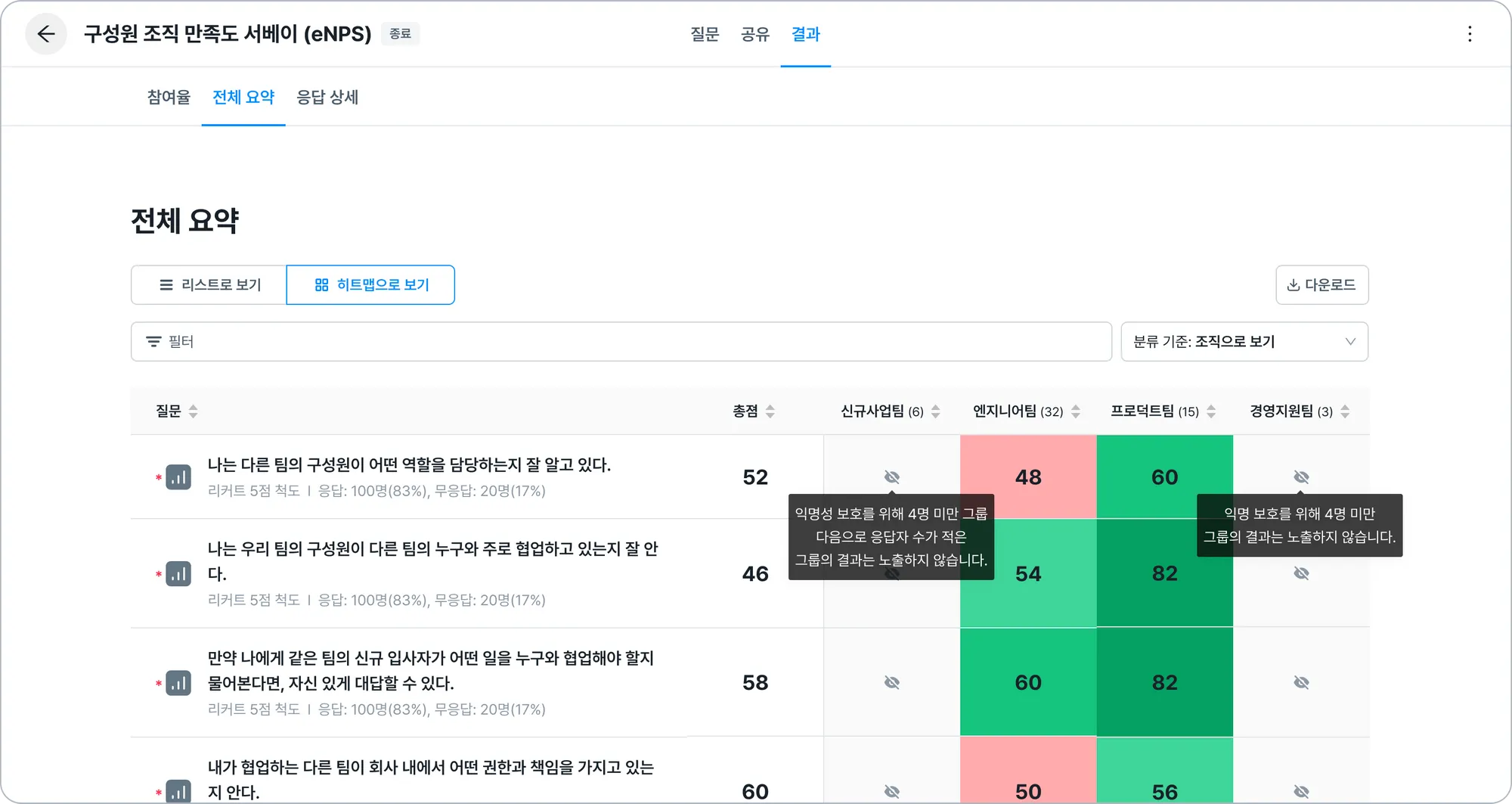The image size is (1512, 804).
Task: Click hidden-result eye icon for 경영지원팀, first question row
Action: [1301, 477]
